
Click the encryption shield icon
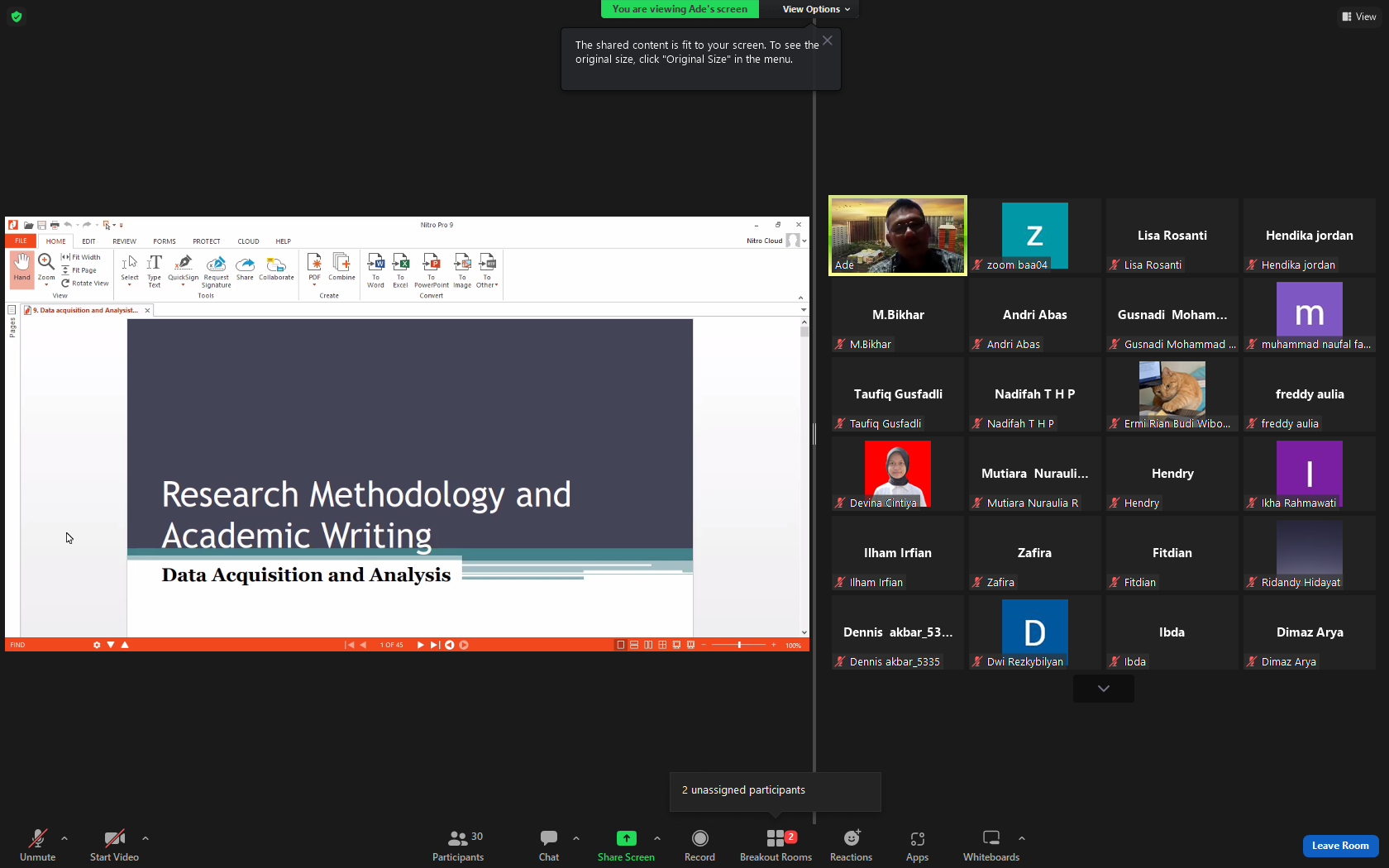click(x=17, y=17)
